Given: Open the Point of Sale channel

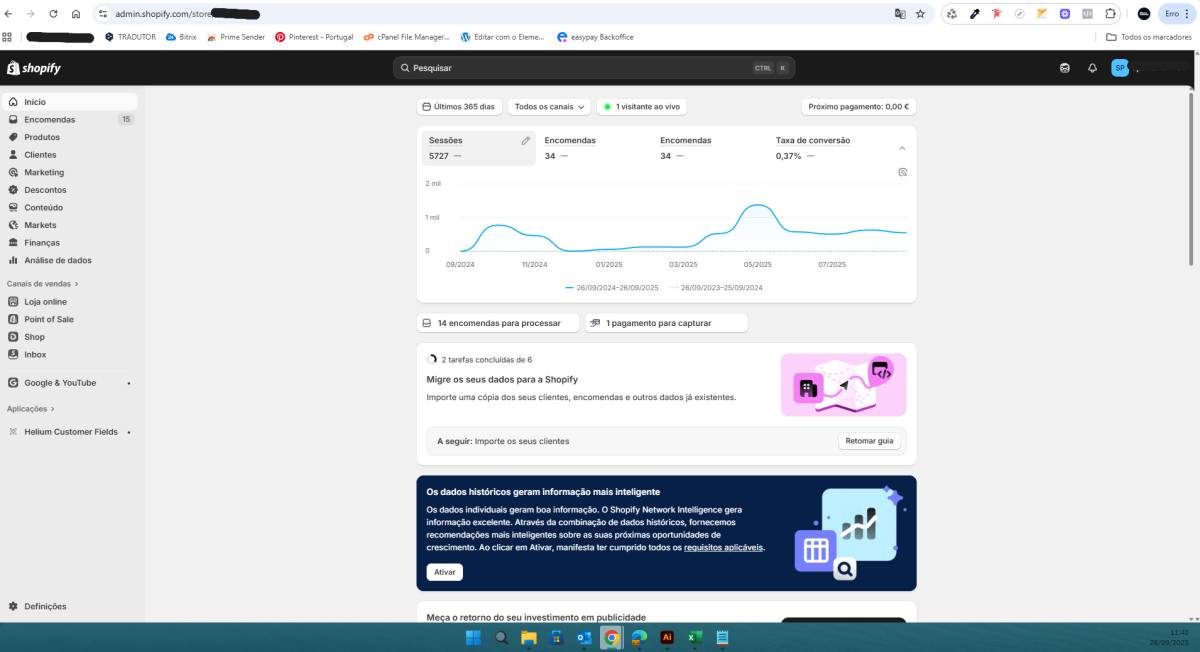Looking at the screenshot, I should pos(49,319).
